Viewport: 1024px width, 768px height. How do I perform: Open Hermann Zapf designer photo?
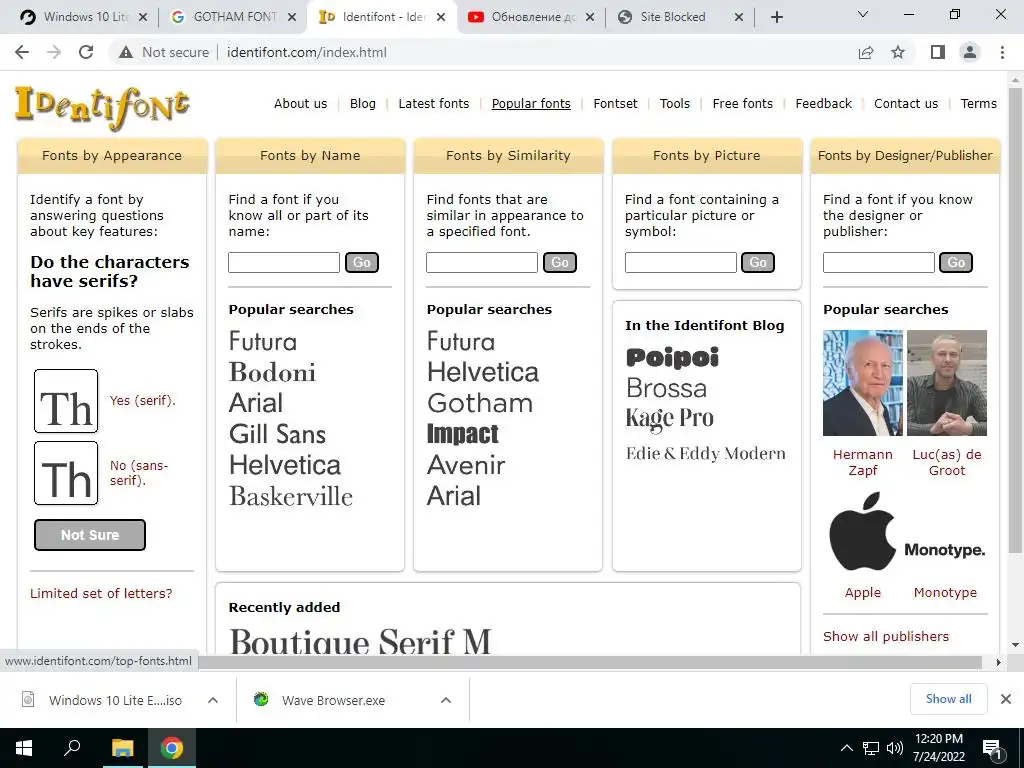(863, 383)
